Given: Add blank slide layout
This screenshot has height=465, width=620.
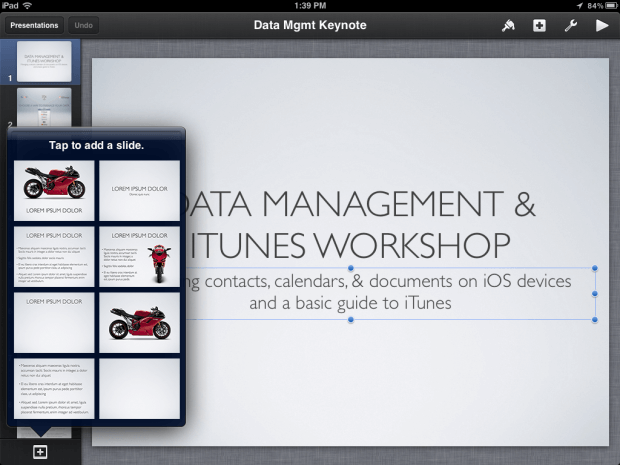Looking at the screenshot, I should (x=139, y=387).
